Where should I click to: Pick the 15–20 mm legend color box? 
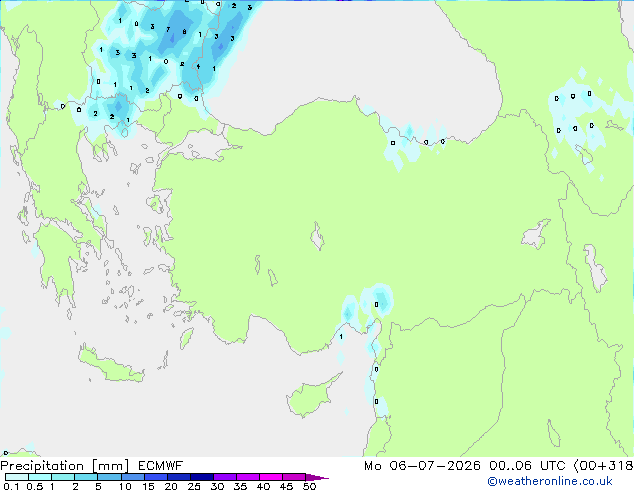[156, 477]
